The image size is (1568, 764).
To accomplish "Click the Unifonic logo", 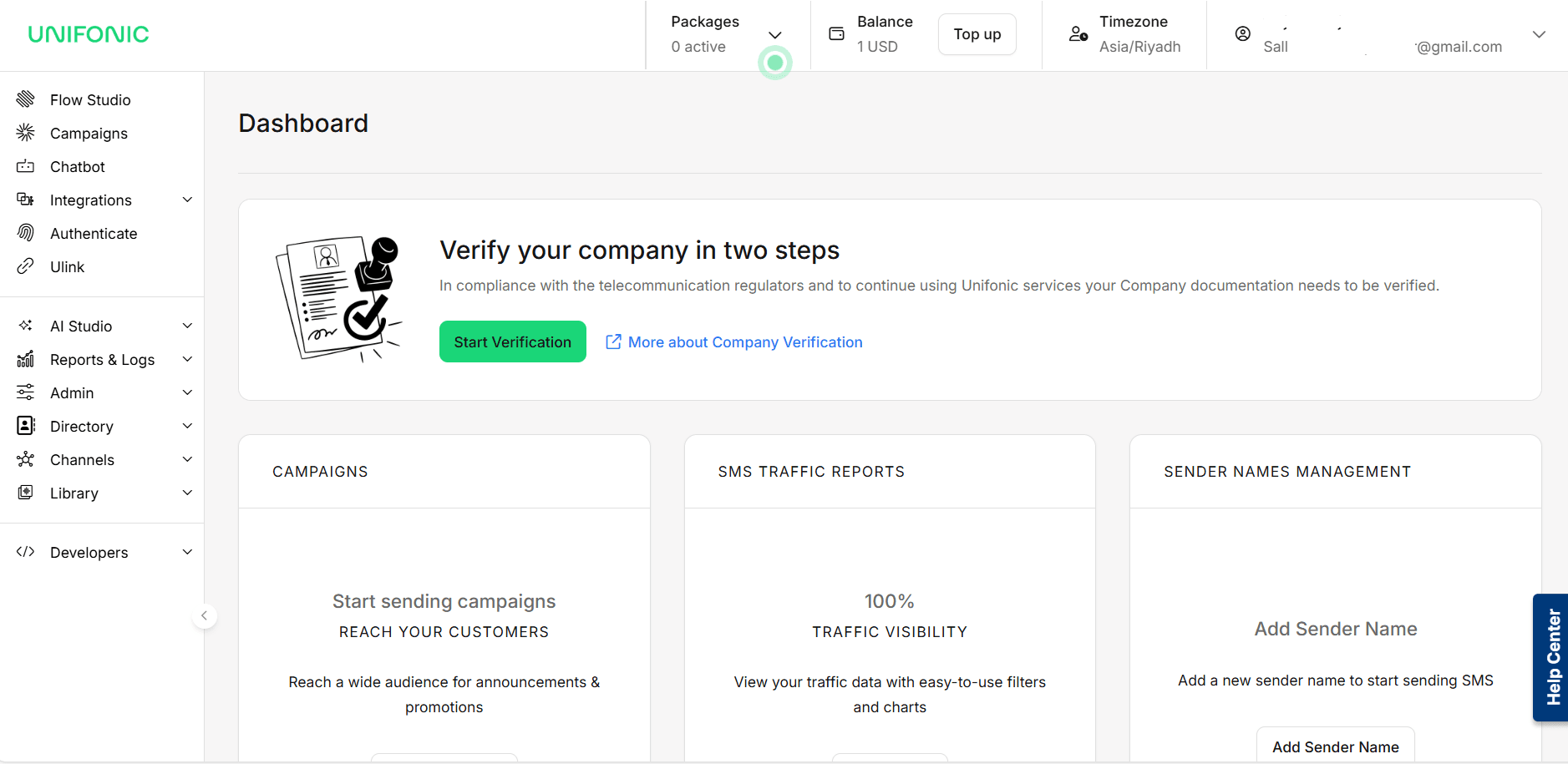I will pyautogui.click(x=89, y=34).
